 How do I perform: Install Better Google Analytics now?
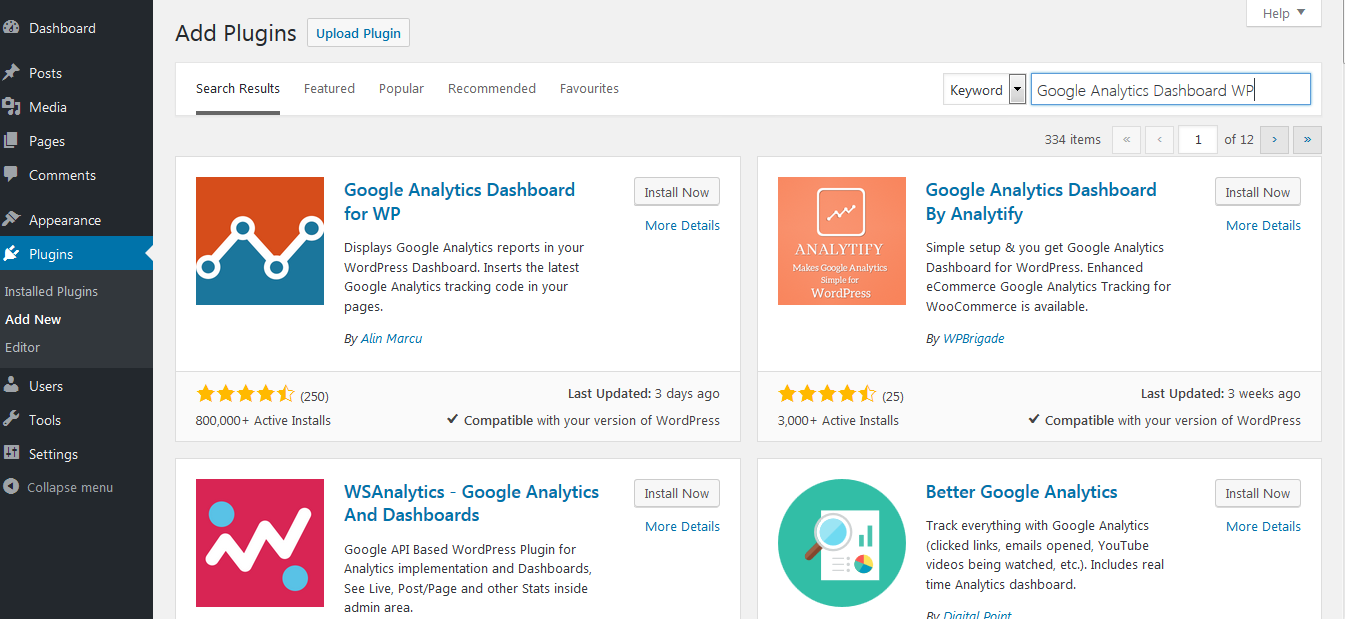[1258, 493]
